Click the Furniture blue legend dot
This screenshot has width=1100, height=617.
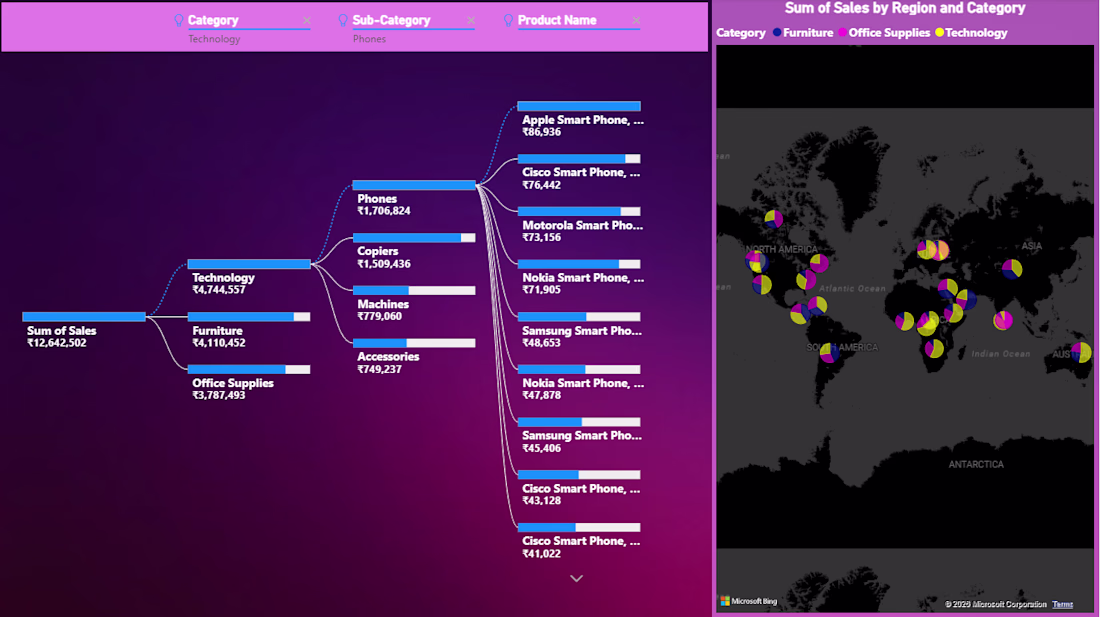(777, 32)
